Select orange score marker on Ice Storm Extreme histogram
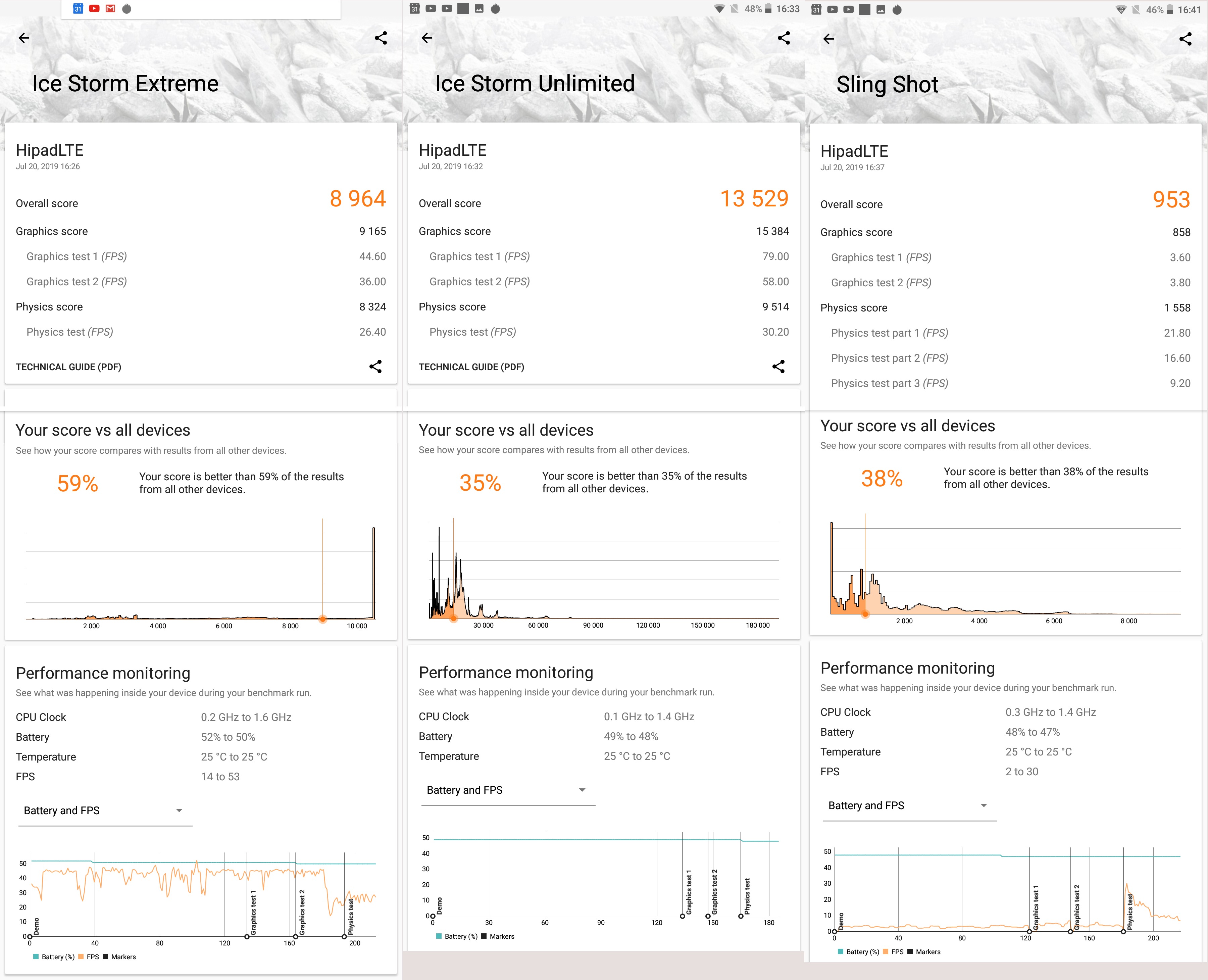Viewport: 1208px width, 980px height. [323, 619]
